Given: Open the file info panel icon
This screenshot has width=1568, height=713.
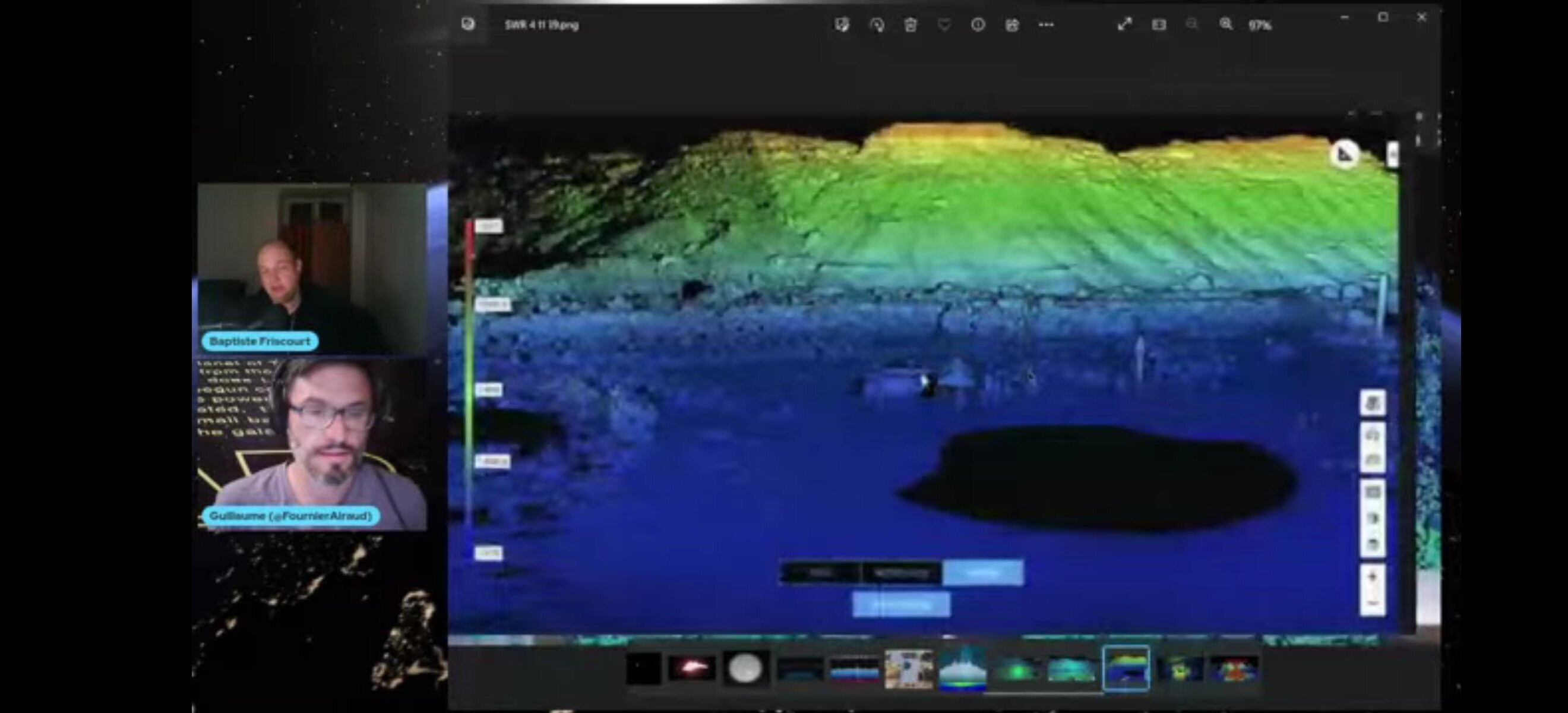Looking at the screenshot, I should coord(978,24).
